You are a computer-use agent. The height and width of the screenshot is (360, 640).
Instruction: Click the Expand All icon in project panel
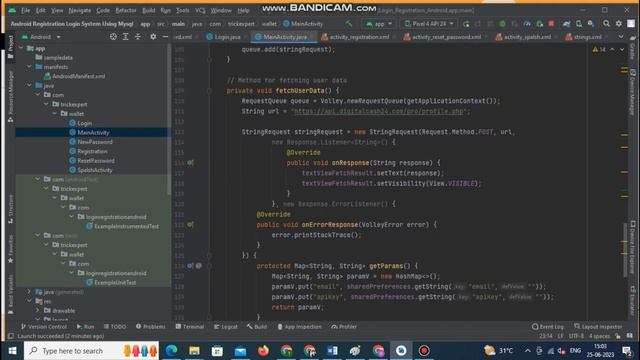pos(126,37)
